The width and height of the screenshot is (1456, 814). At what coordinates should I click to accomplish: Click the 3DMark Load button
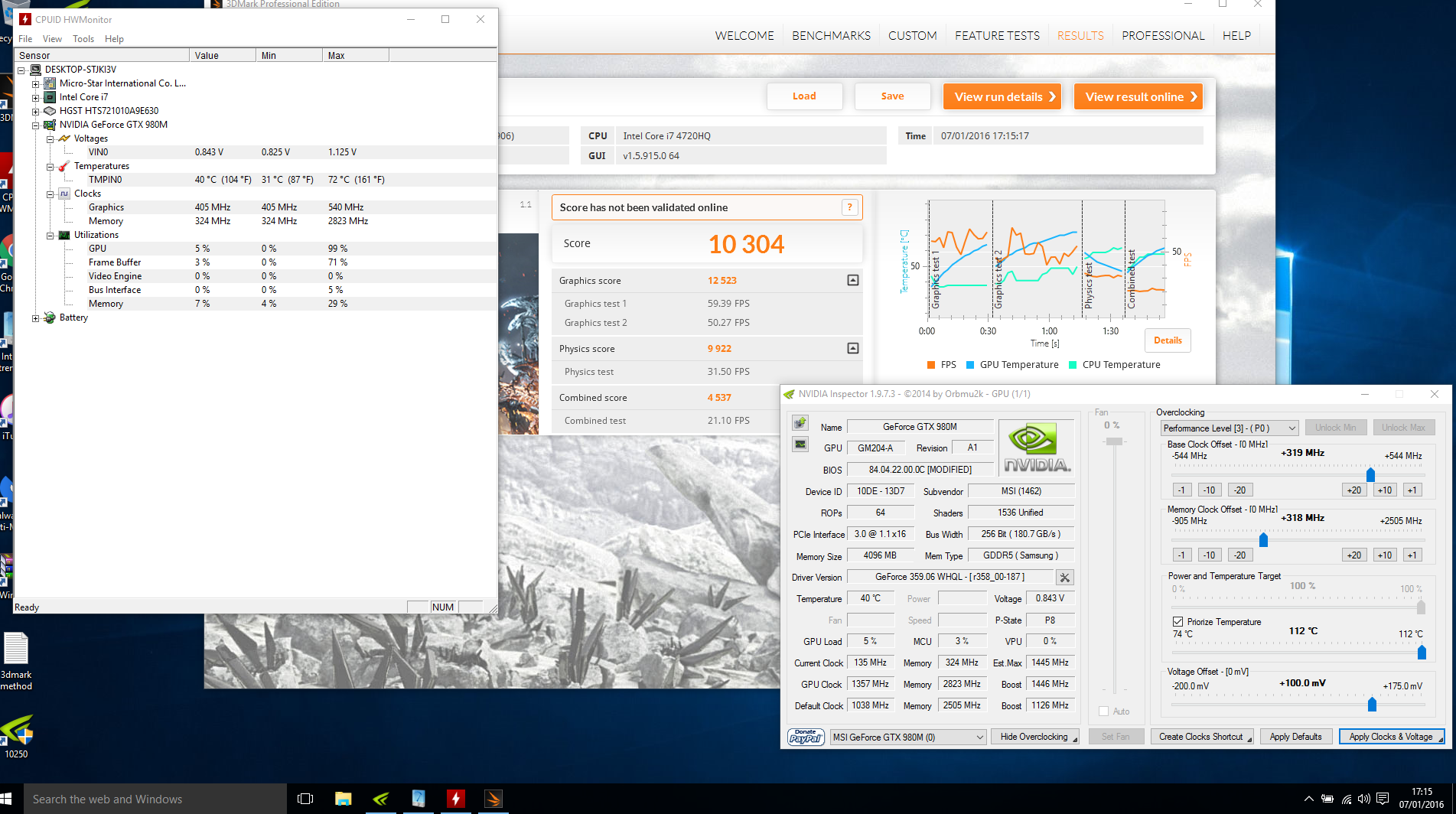(804, 96)
